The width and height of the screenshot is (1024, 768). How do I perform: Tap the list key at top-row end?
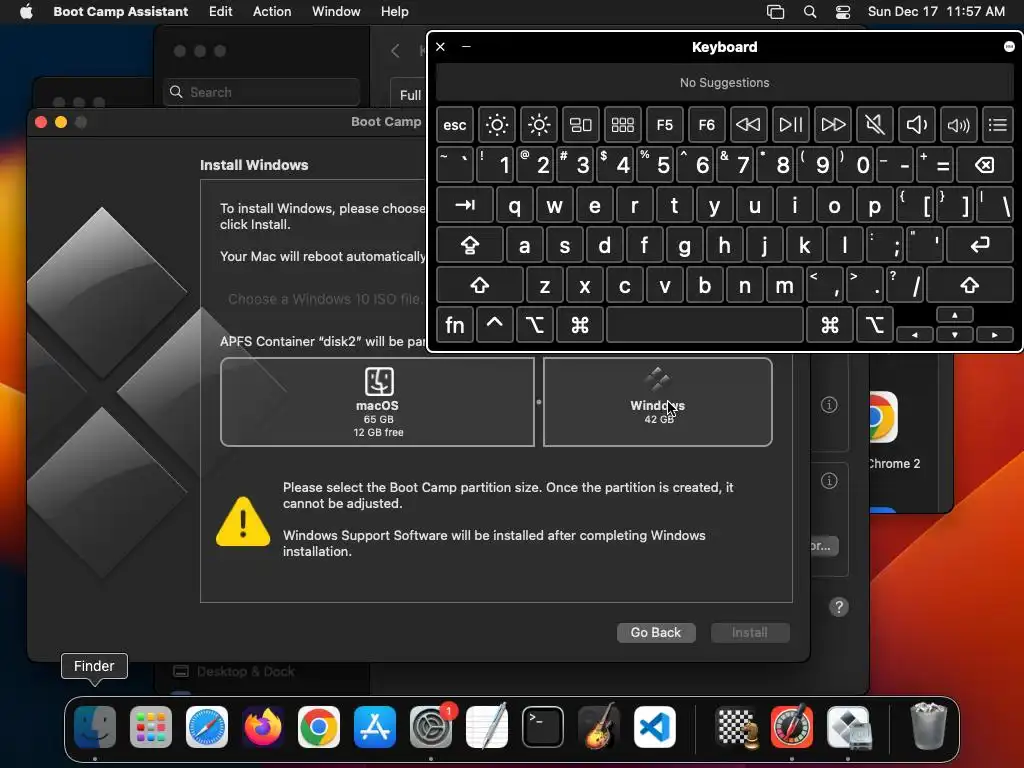click(998, 125)
